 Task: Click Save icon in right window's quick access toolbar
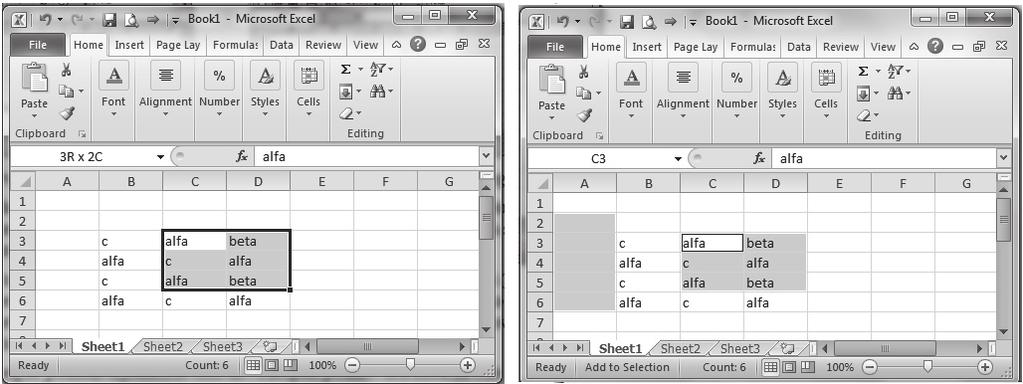click(627, 23)
